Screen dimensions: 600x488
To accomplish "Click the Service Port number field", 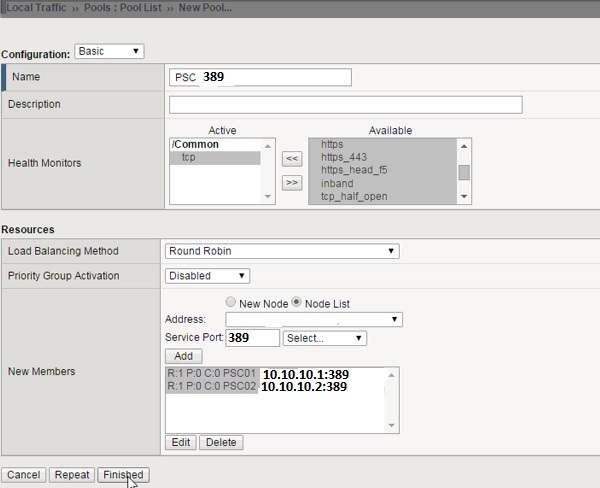I will (252, 338).
